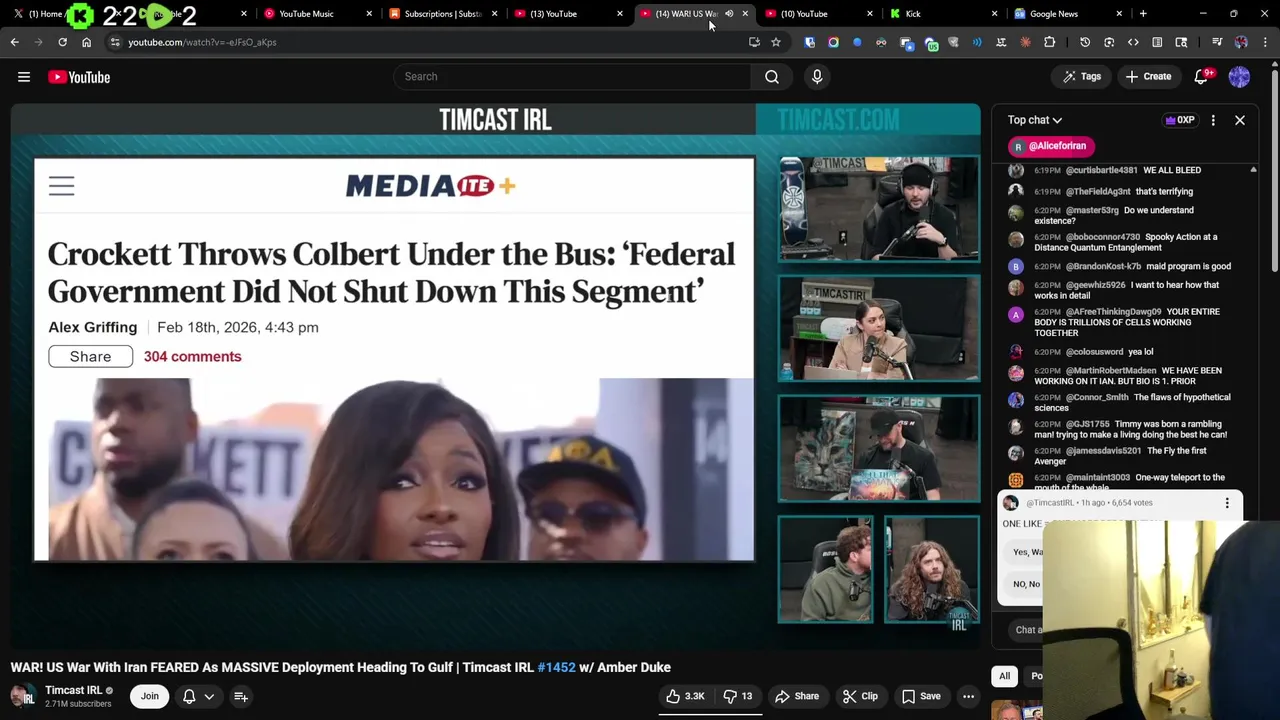Viewport: 1280px width, 720px height.
Task: Bookmark this page with the star icon
Action: 775,42
